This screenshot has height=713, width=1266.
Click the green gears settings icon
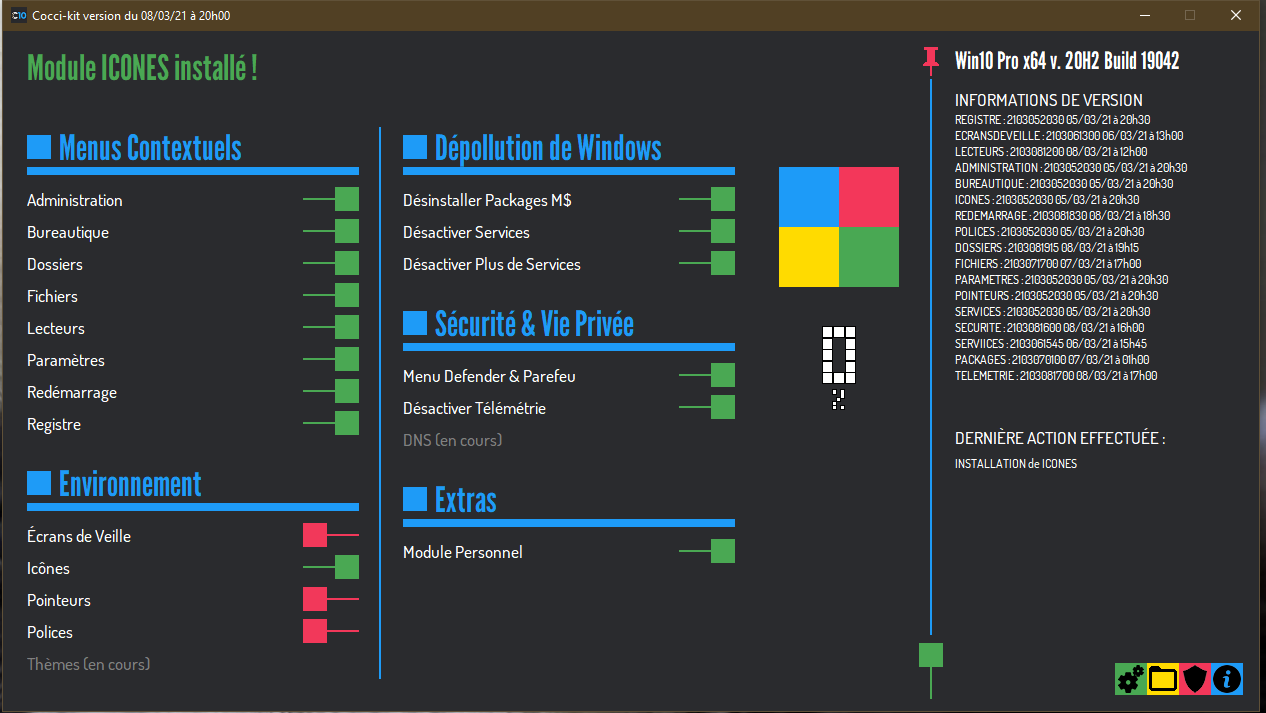click(1131, 679)
